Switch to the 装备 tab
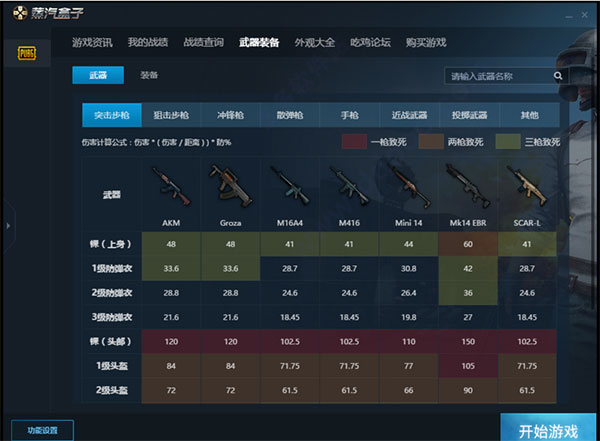This screenshot has width=600, height=441. tap(149, 75)
